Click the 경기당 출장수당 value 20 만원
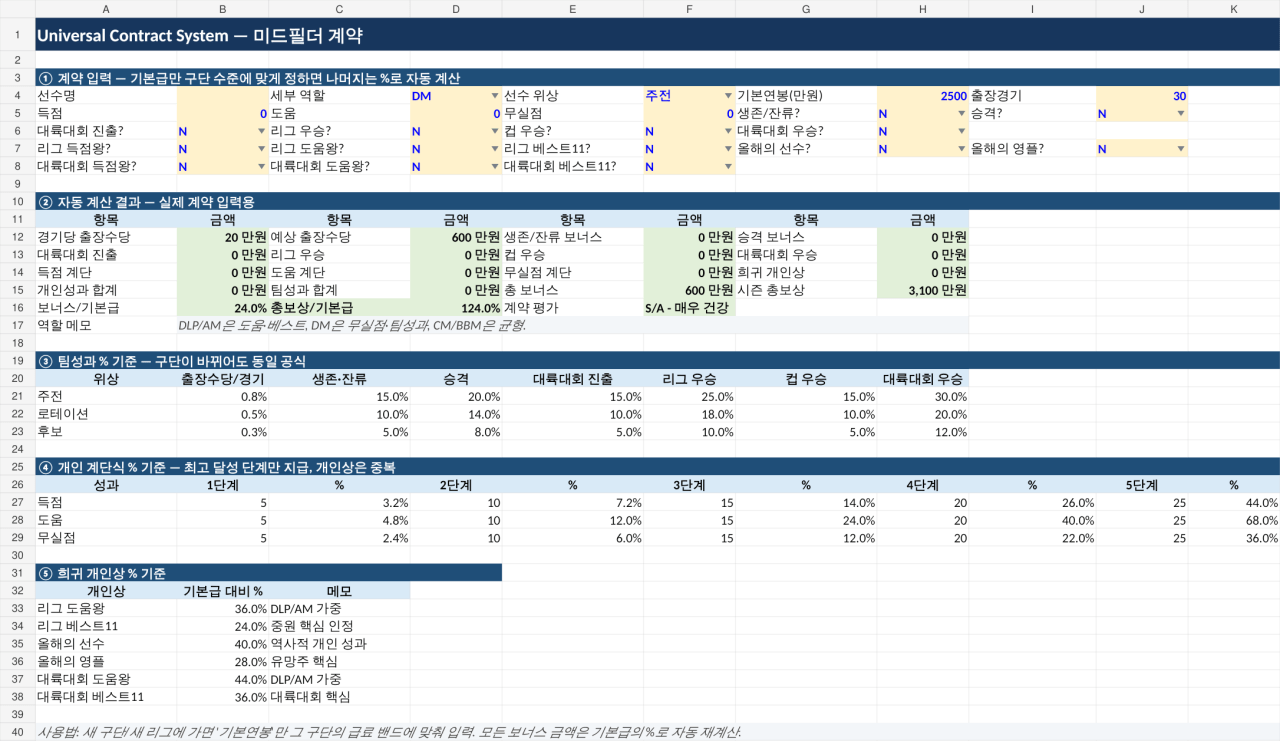The width and height of the screenshot is (1280, 741). pyautogui.click(x=222, y=237)
